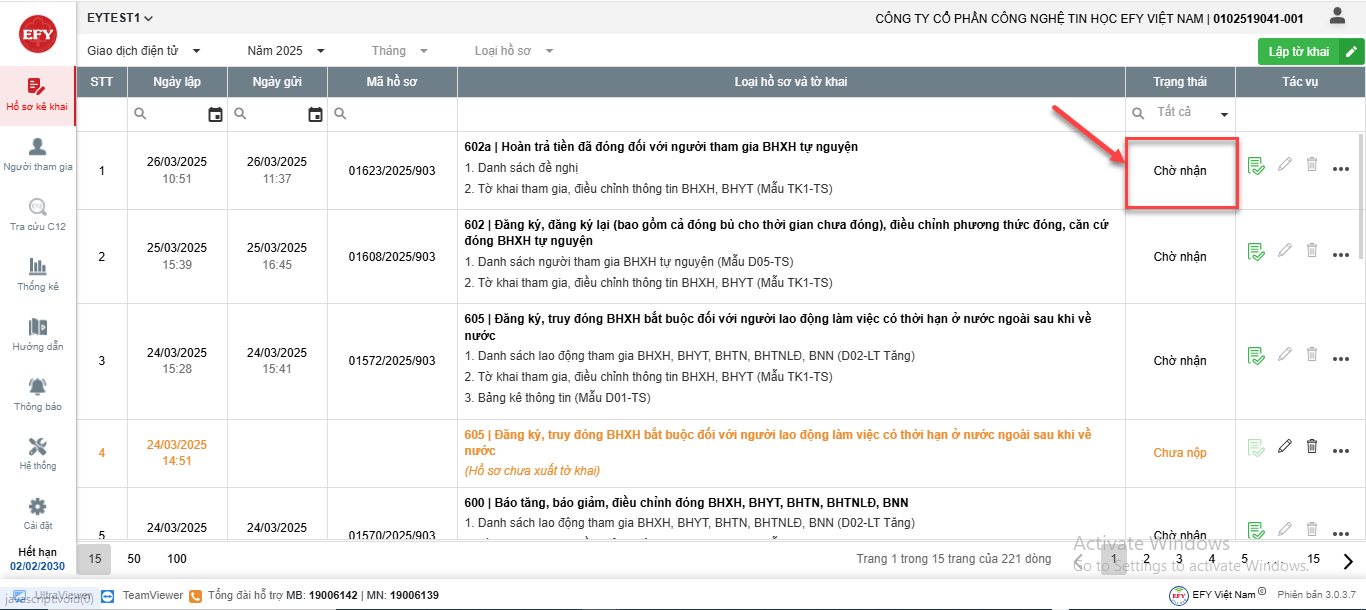Open the more options dots for row 1

1341,169
